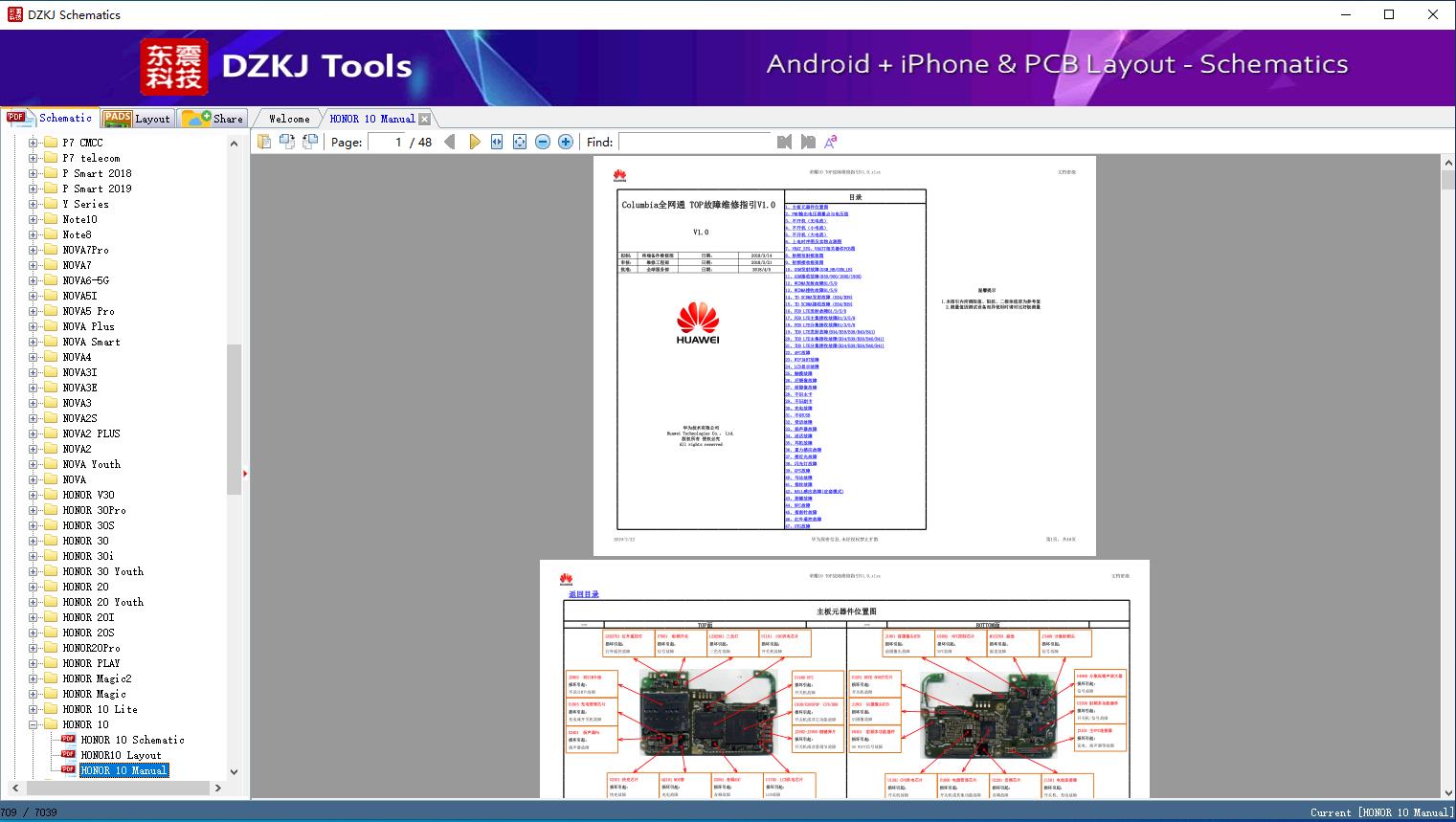Click the DZKJ logo in the banner

173,66
